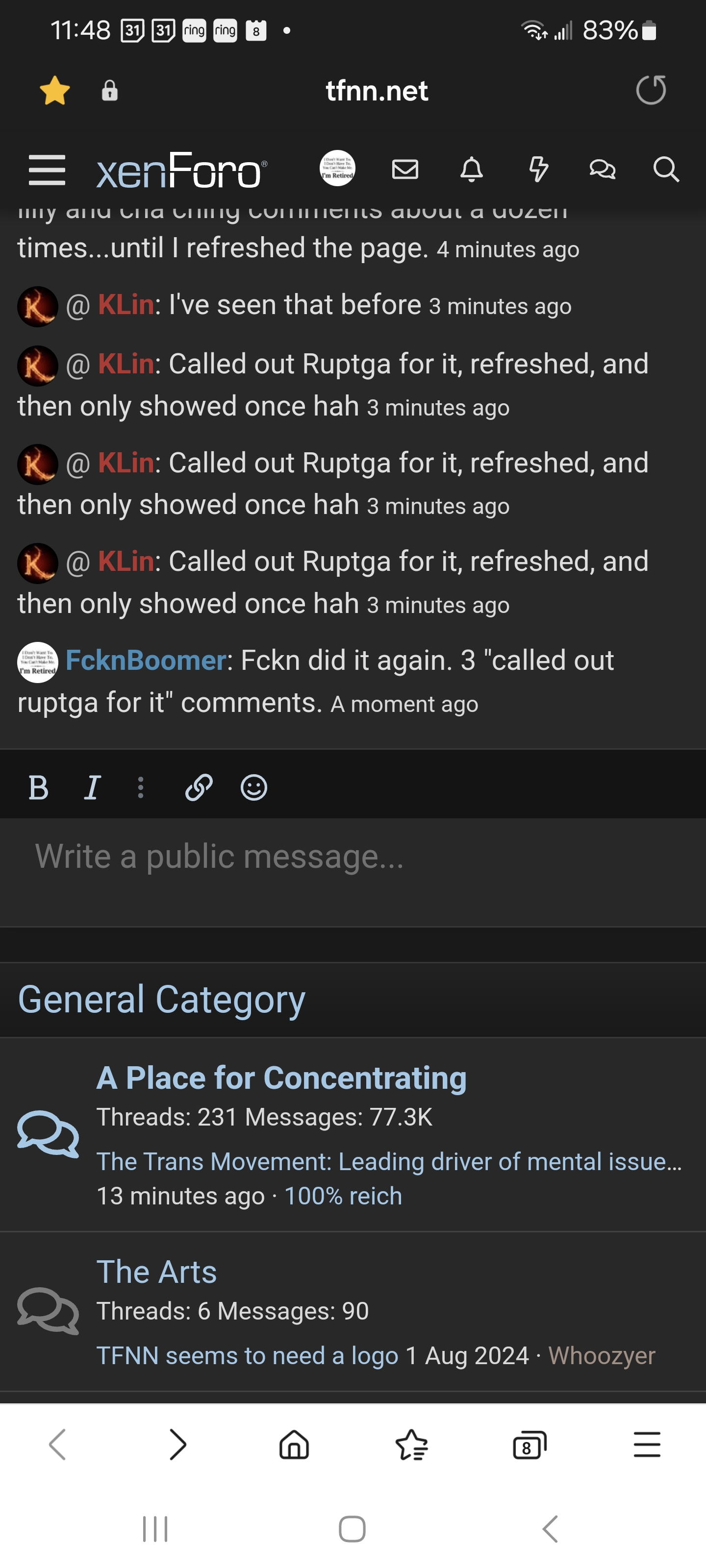Toggle bold formatting in message editor
This screenshot has width=706, height=1568.
click(x=38, y=787)
